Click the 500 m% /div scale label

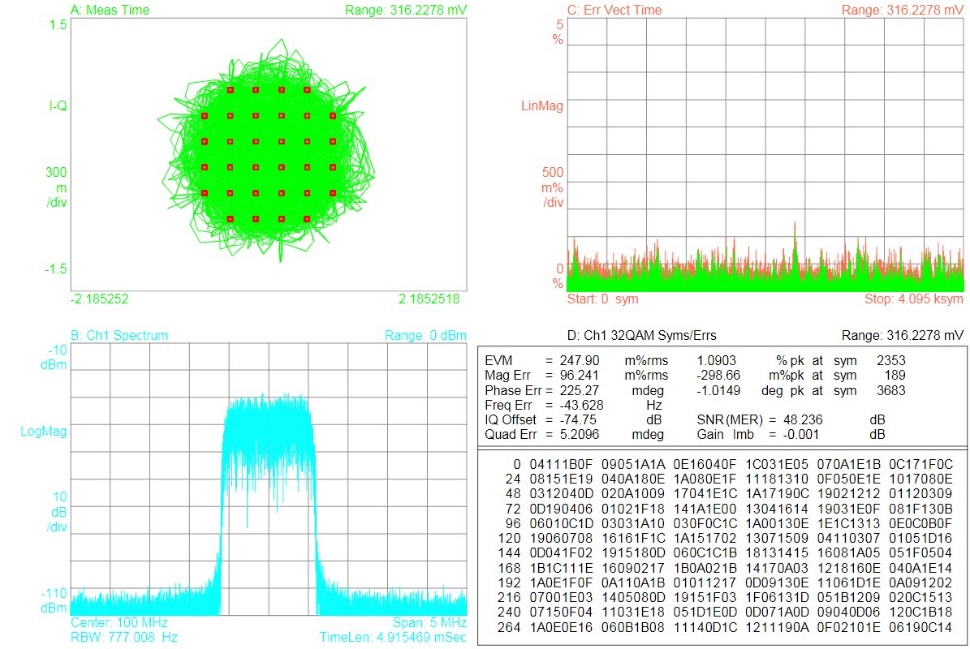point(553,187)
